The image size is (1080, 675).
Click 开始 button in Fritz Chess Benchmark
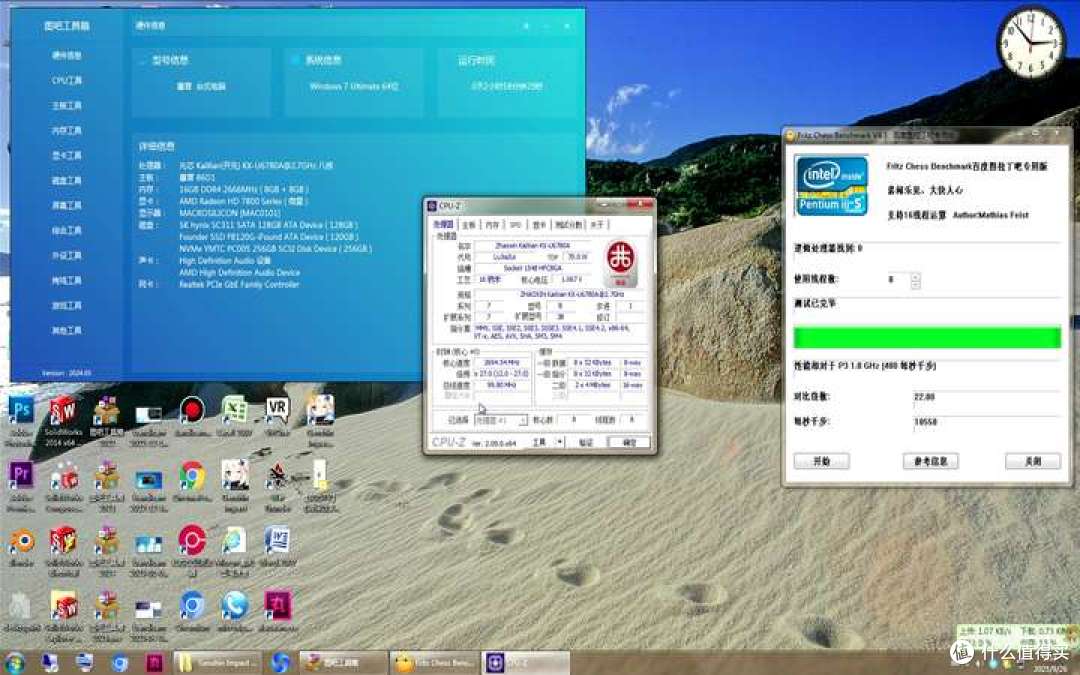coord(821,461)
